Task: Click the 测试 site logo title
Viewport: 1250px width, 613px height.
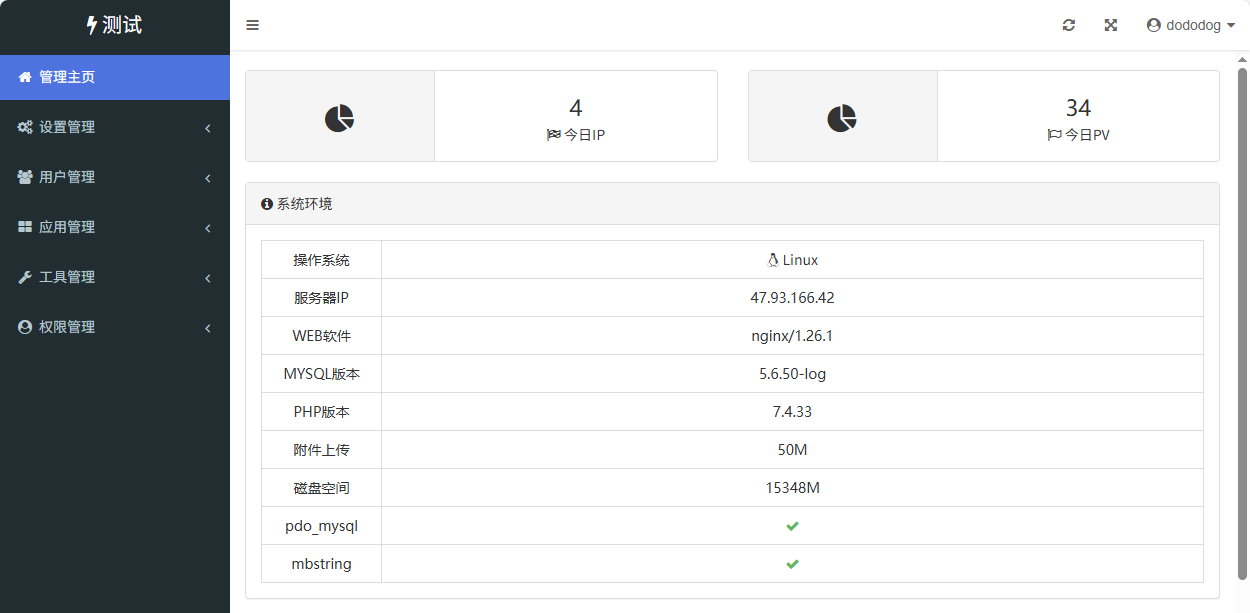Action: (114, 25)
